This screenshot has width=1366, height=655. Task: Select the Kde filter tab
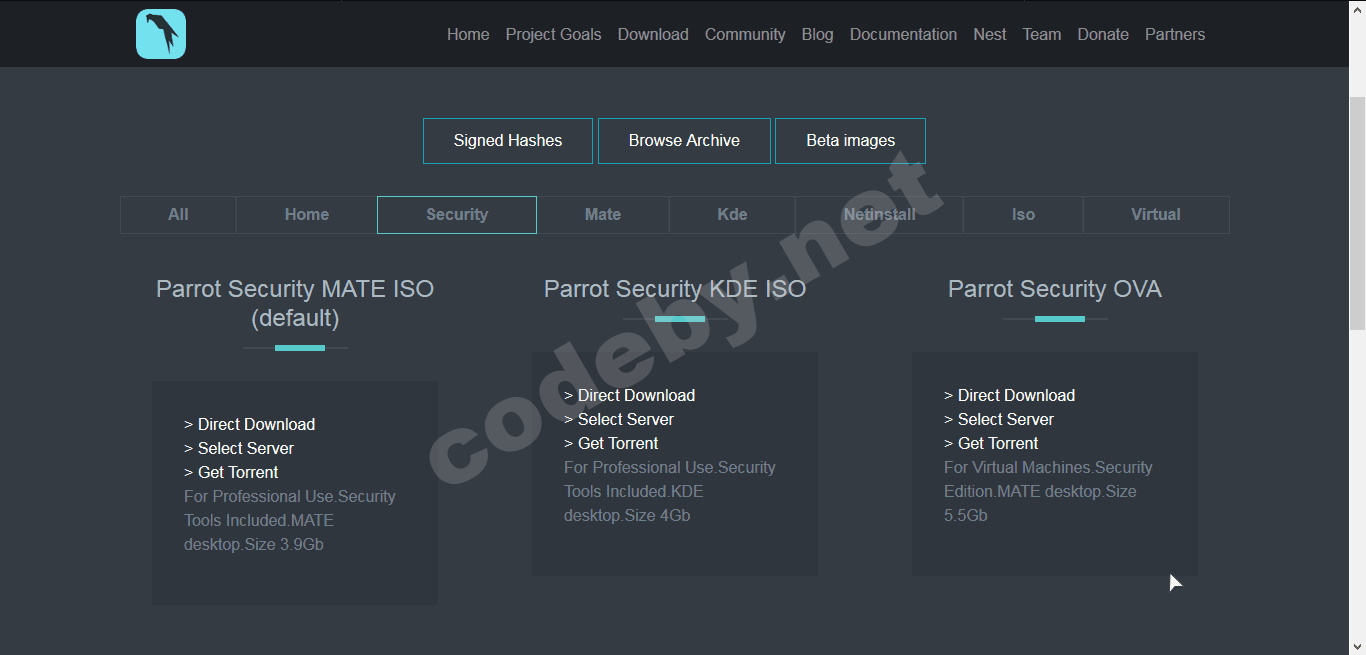coord(732,215)
